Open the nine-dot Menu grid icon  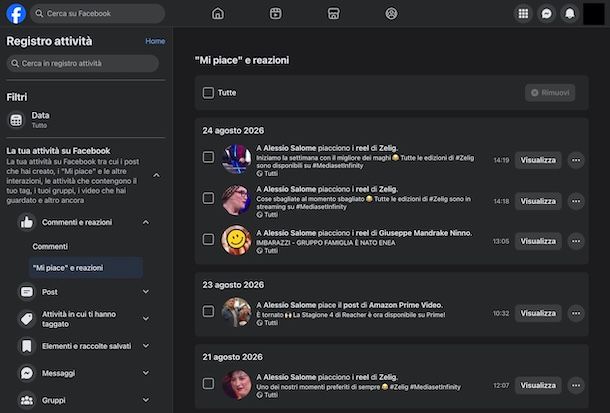(x=523, y=14)
